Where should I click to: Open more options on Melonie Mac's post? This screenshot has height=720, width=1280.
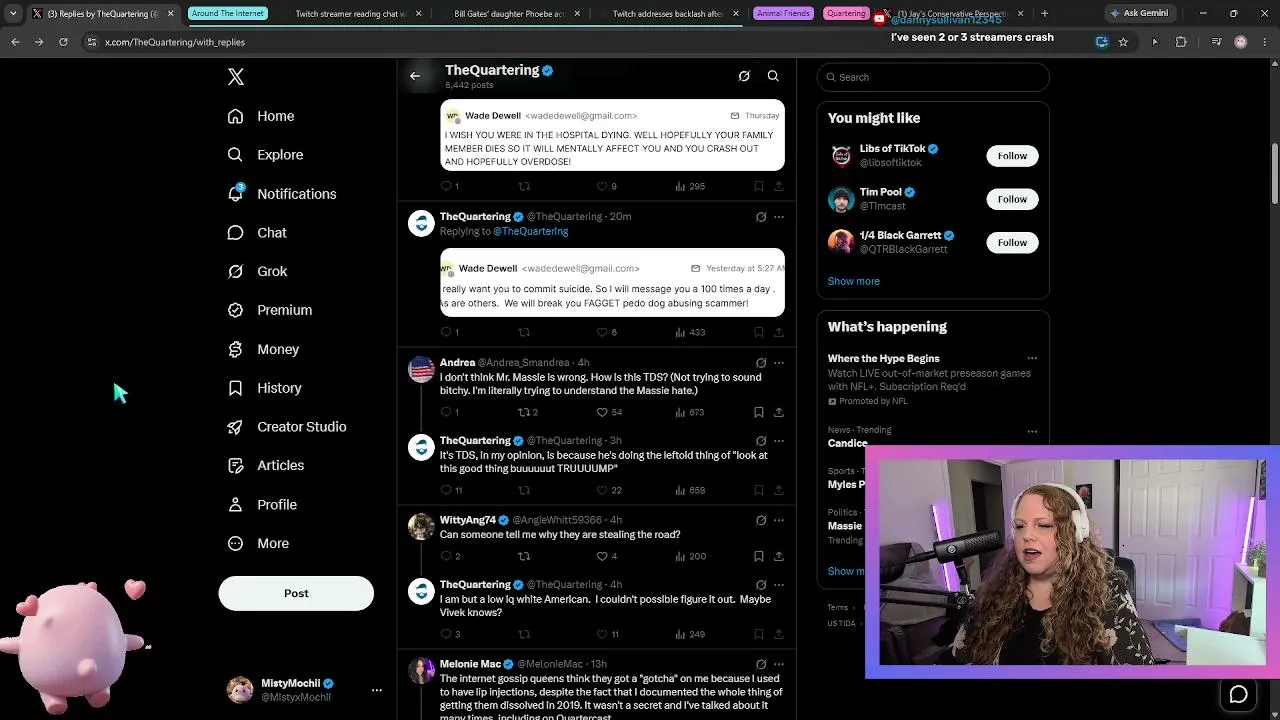click(x=779, y=664)
